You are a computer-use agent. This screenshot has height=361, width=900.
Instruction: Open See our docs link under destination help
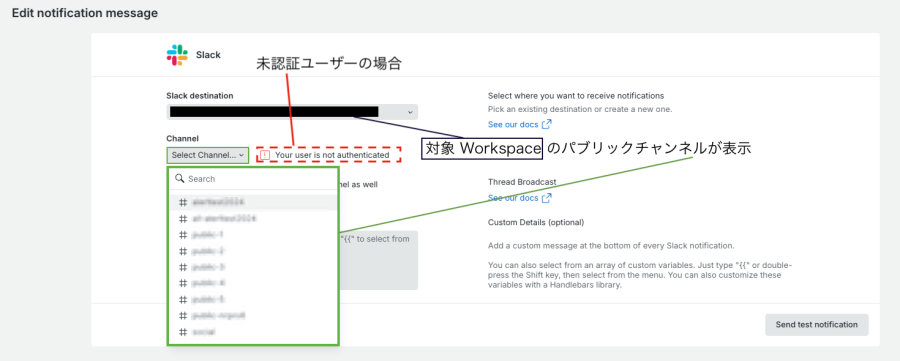click(x=519, y=124)
